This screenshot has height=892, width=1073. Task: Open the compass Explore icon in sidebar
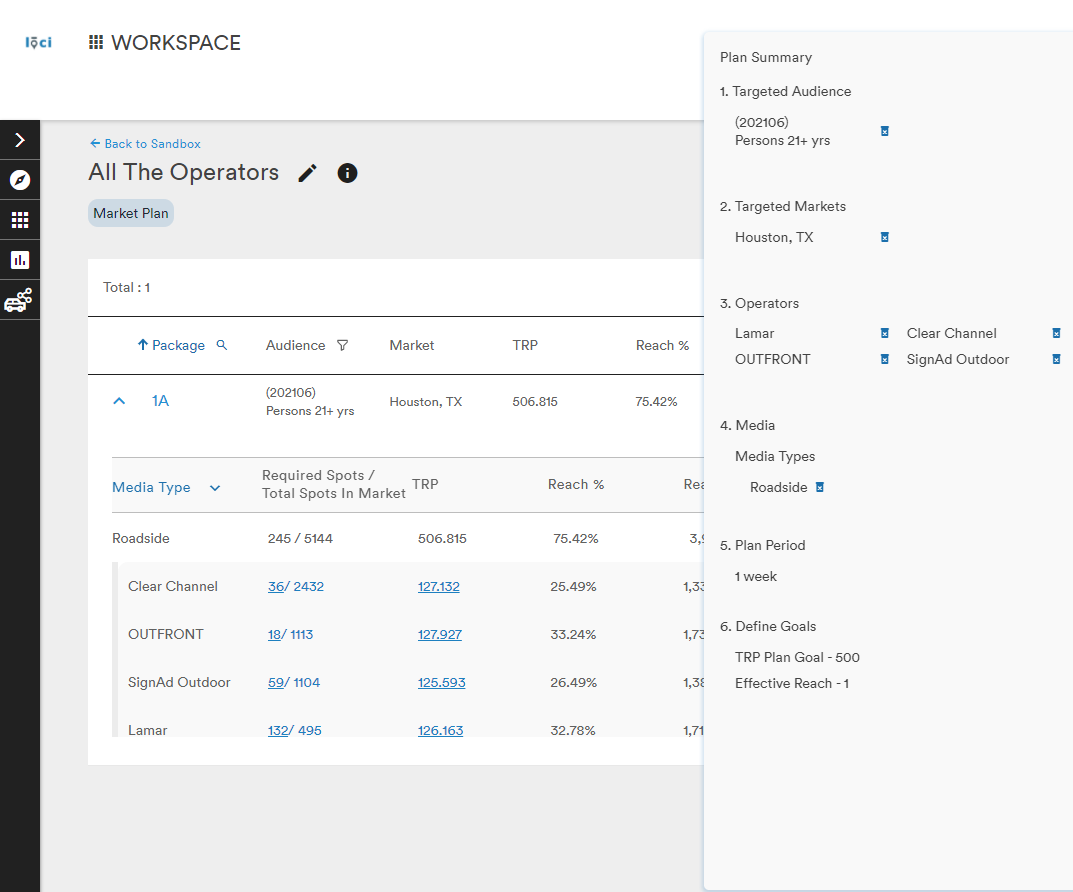(x=20, y=180)
